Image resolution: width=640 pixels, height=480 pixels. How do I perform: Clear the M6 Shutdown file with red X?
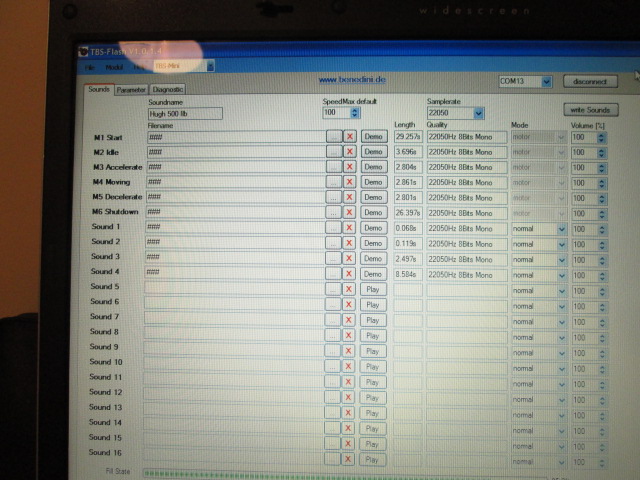tap(349, 212)
